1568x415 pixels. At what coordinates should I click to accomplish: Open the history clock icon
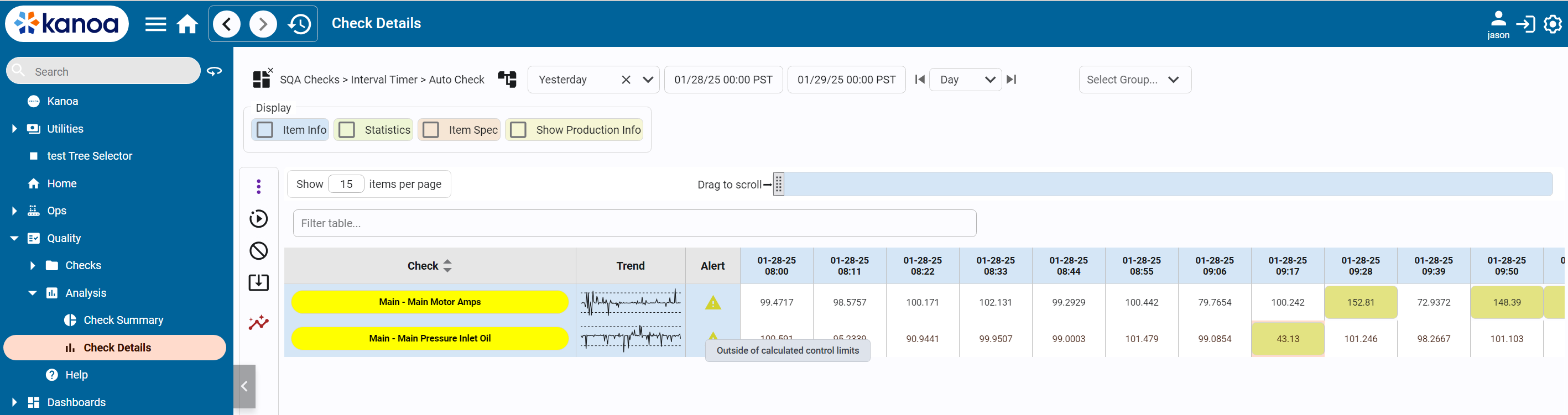pos(299,24)
